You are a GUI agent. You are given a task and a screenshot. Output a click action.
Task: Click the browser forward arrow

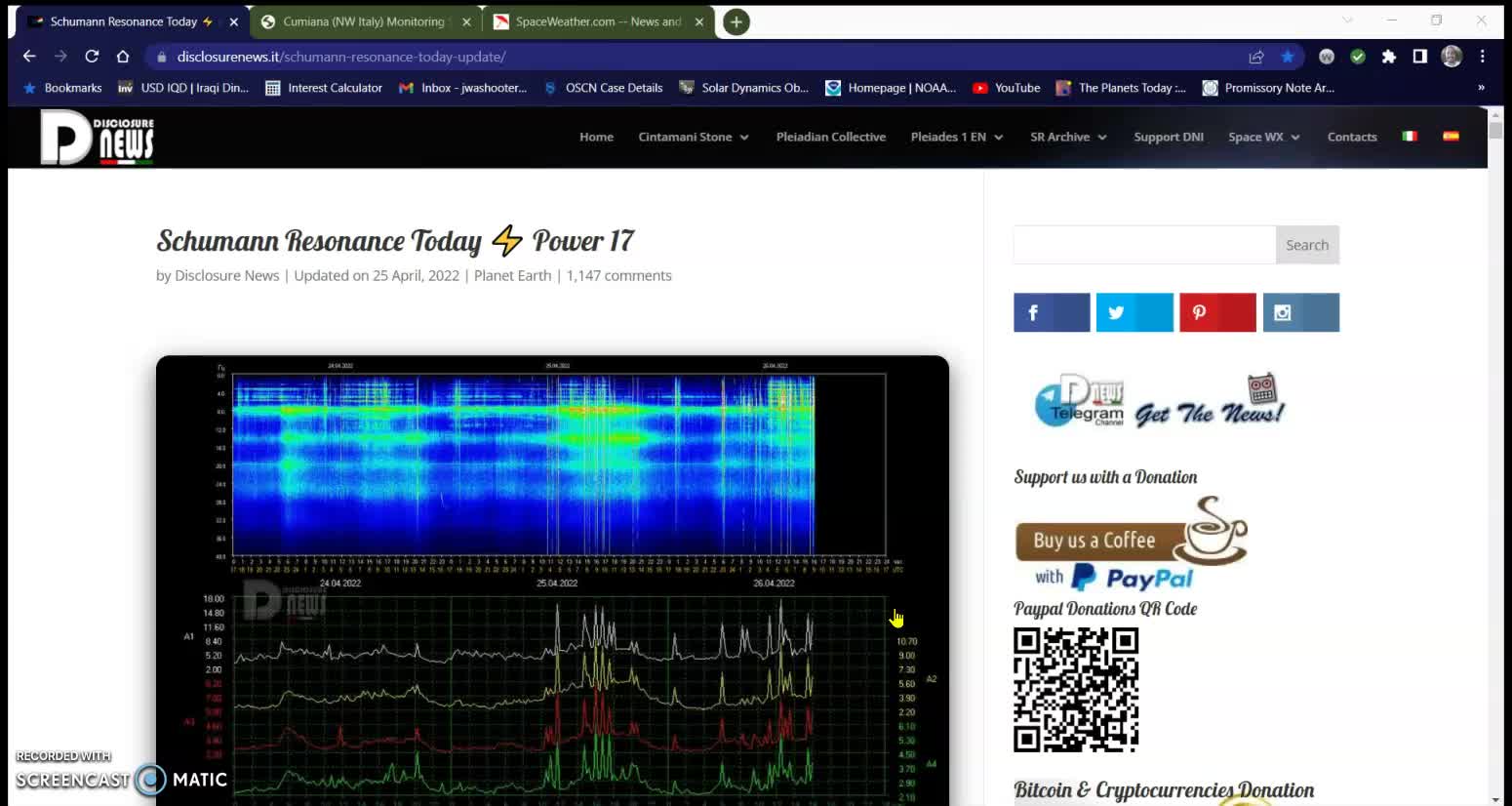60,57
